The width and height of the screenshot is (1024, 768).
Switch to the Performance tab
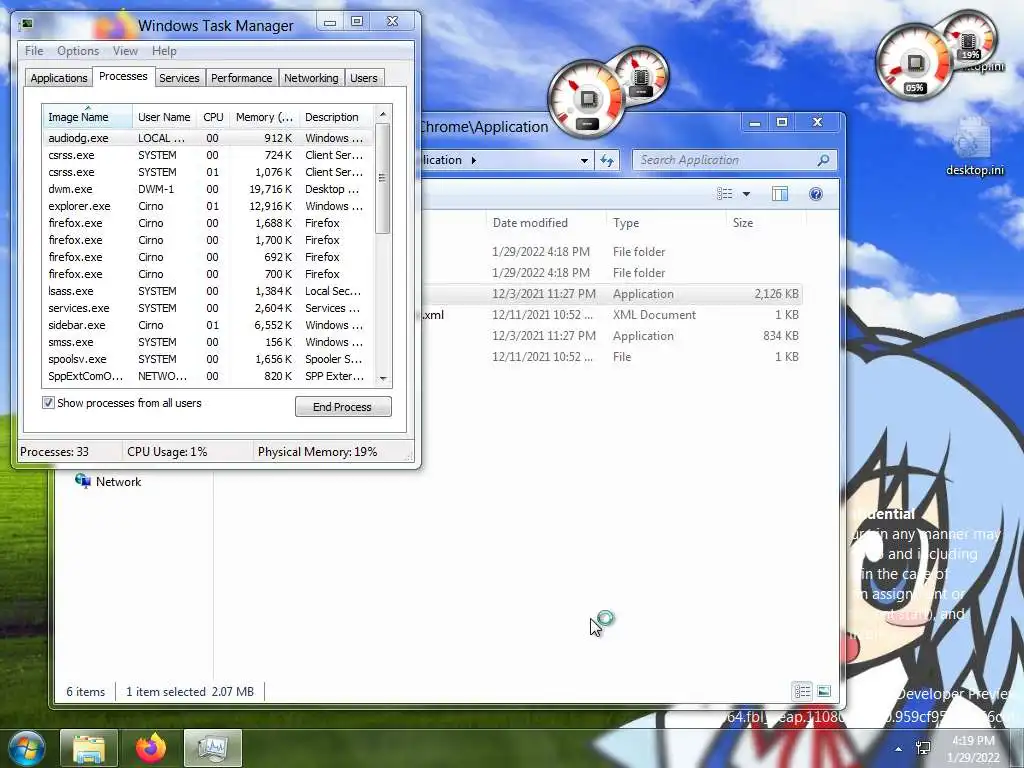click(x=242, y=78)
